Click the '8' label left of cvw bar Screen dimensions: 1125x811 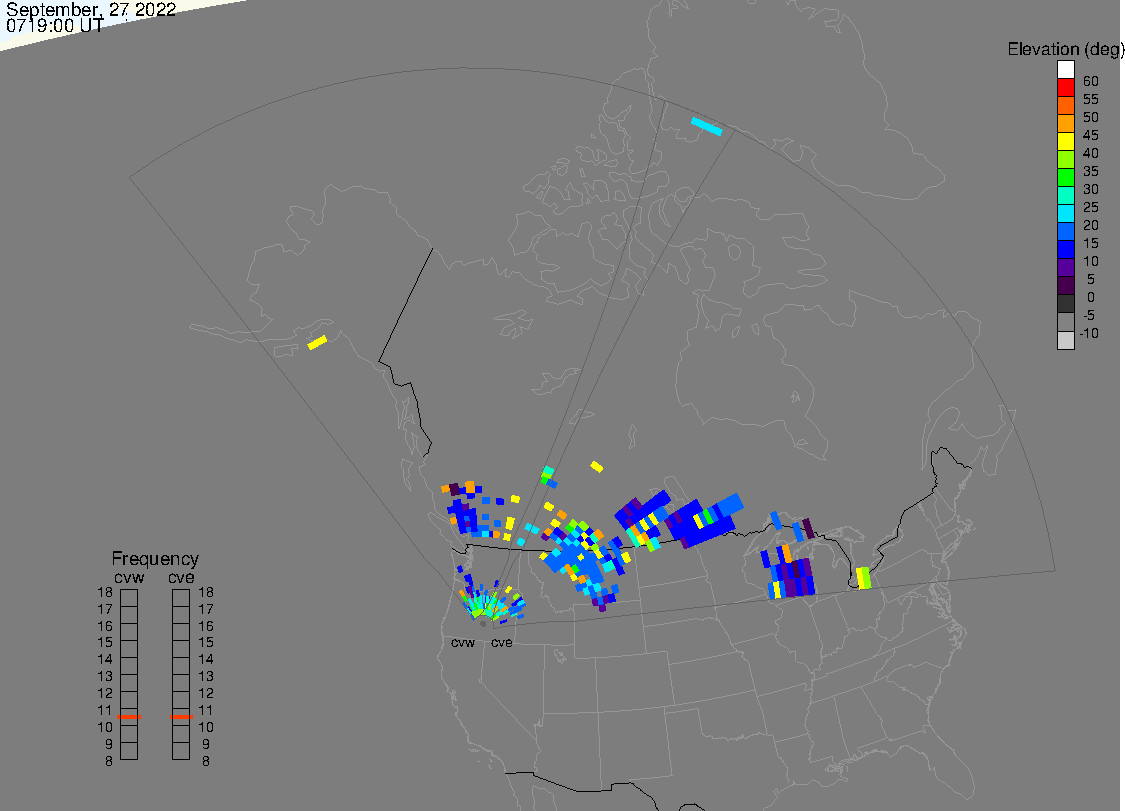pyautogui.click(x=109, y=761)
